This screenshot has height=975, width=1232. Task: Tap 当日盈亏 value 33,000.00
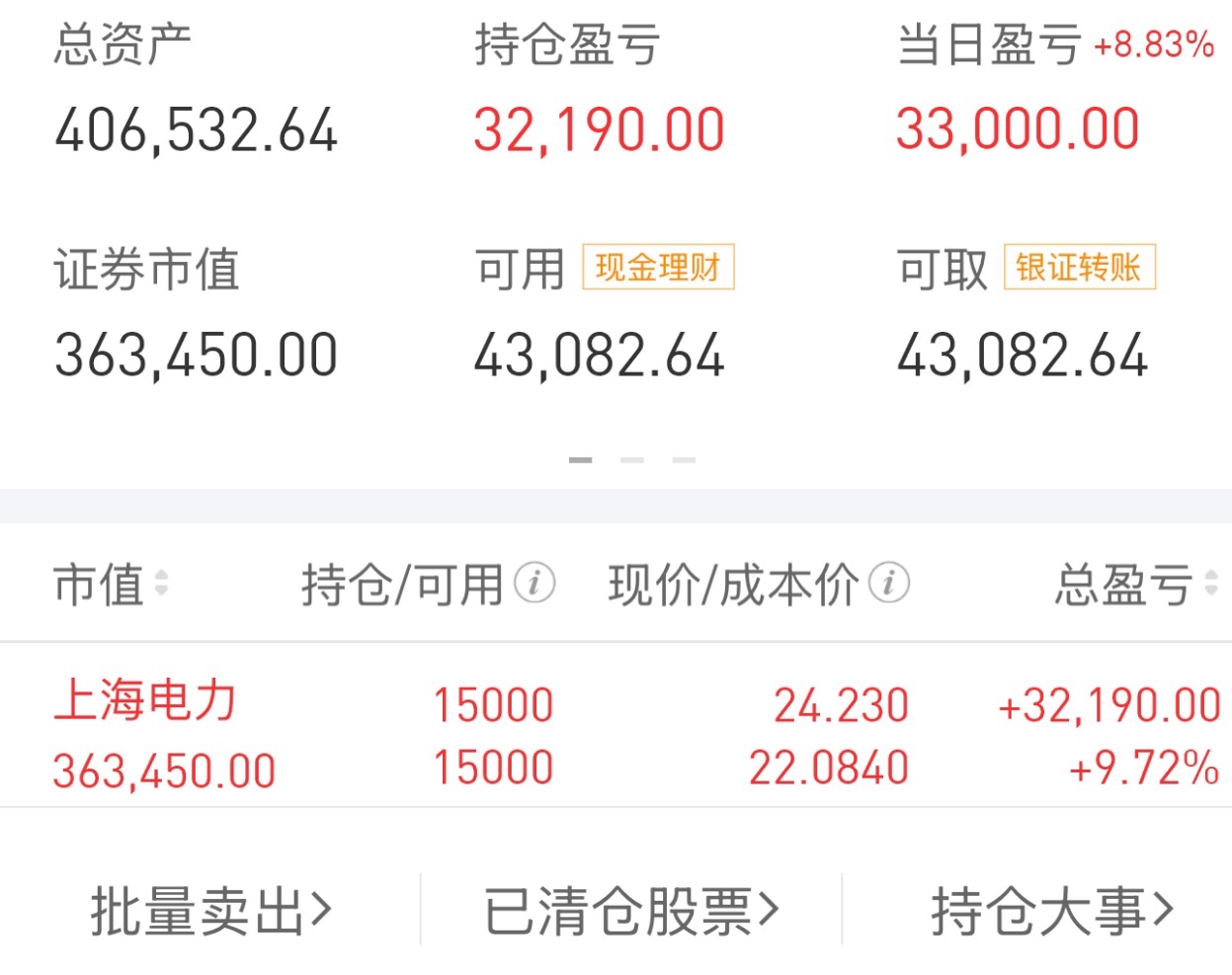[x=1018, y=130]
